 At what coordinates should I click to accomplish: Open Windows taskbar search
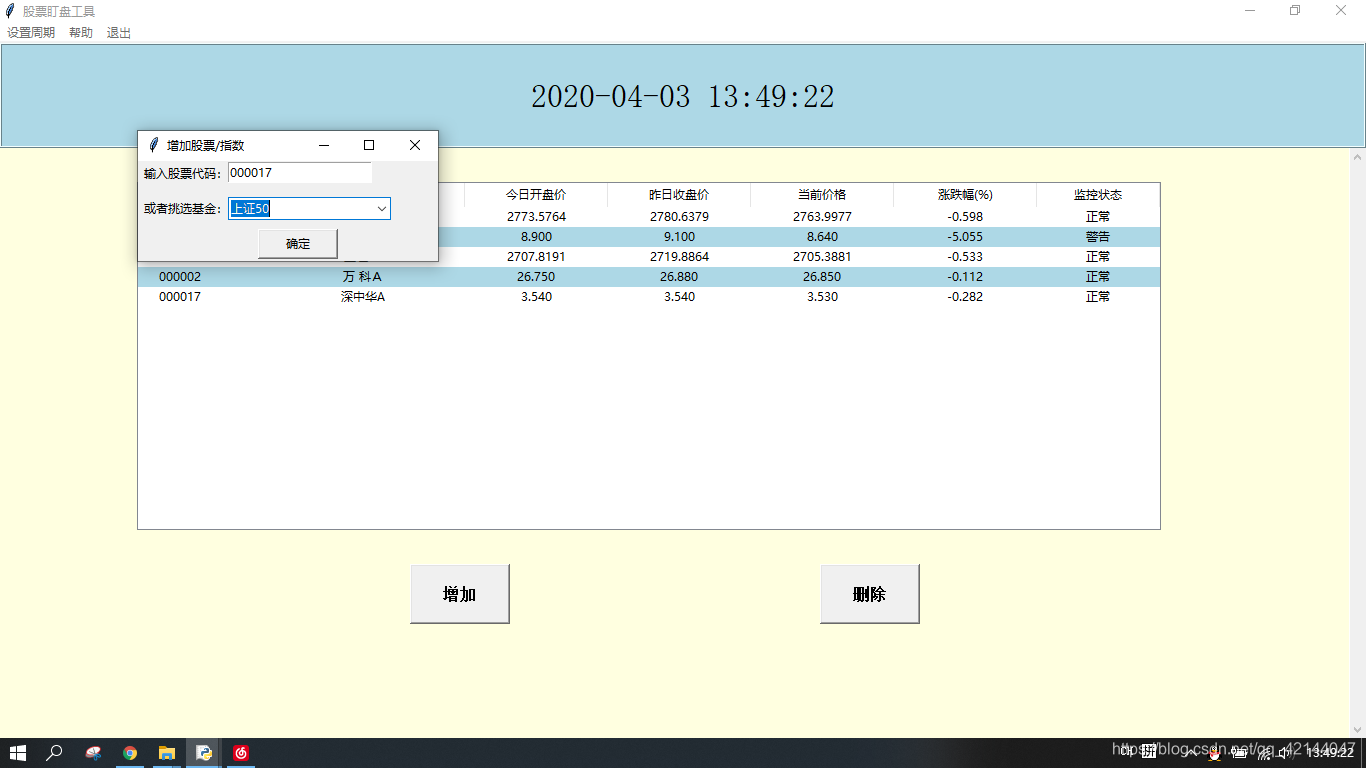tap(55, 753)
